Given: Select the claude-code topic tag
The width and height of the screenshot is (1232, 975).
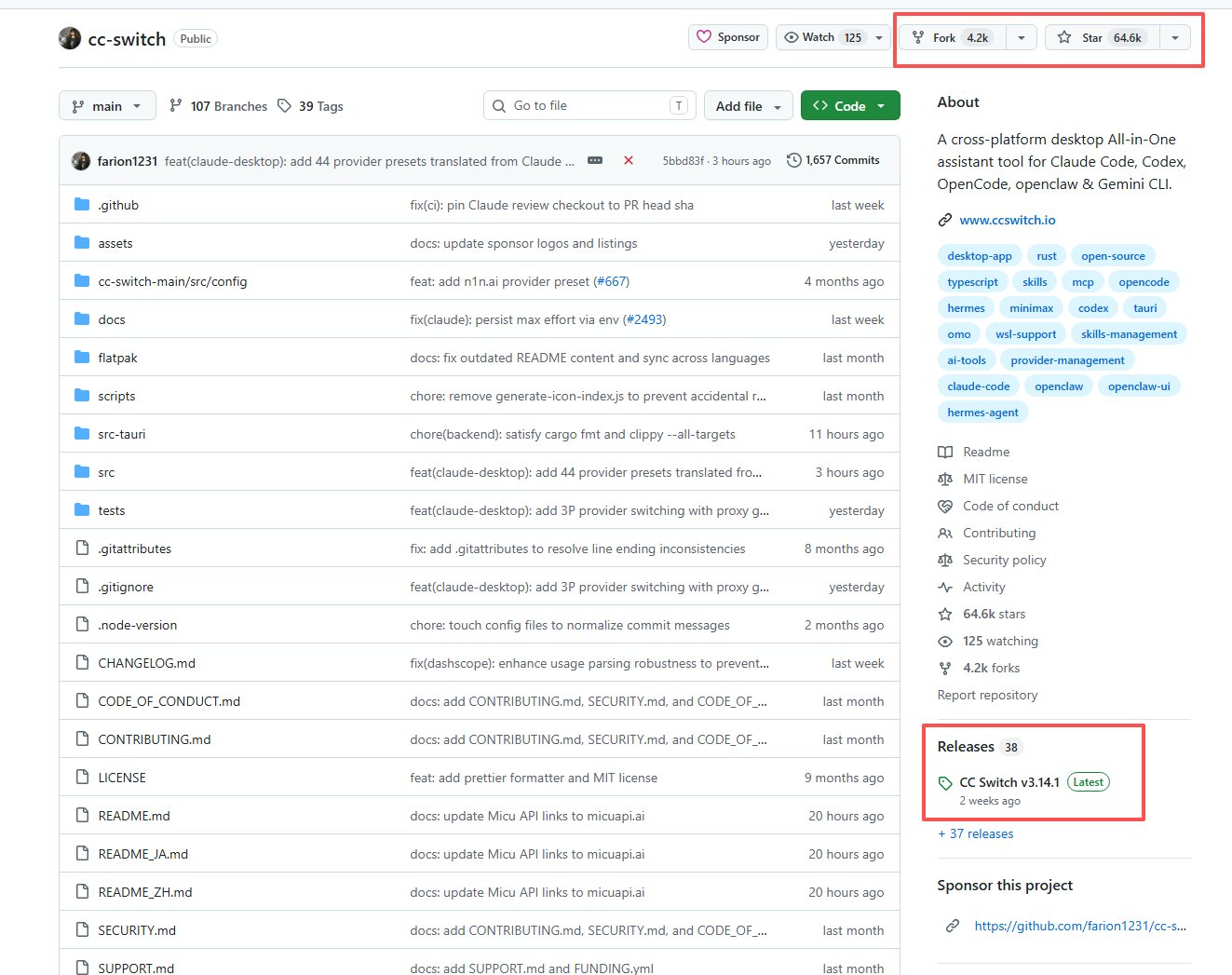Looking at the screenshot, I should (x=979, y=386).
